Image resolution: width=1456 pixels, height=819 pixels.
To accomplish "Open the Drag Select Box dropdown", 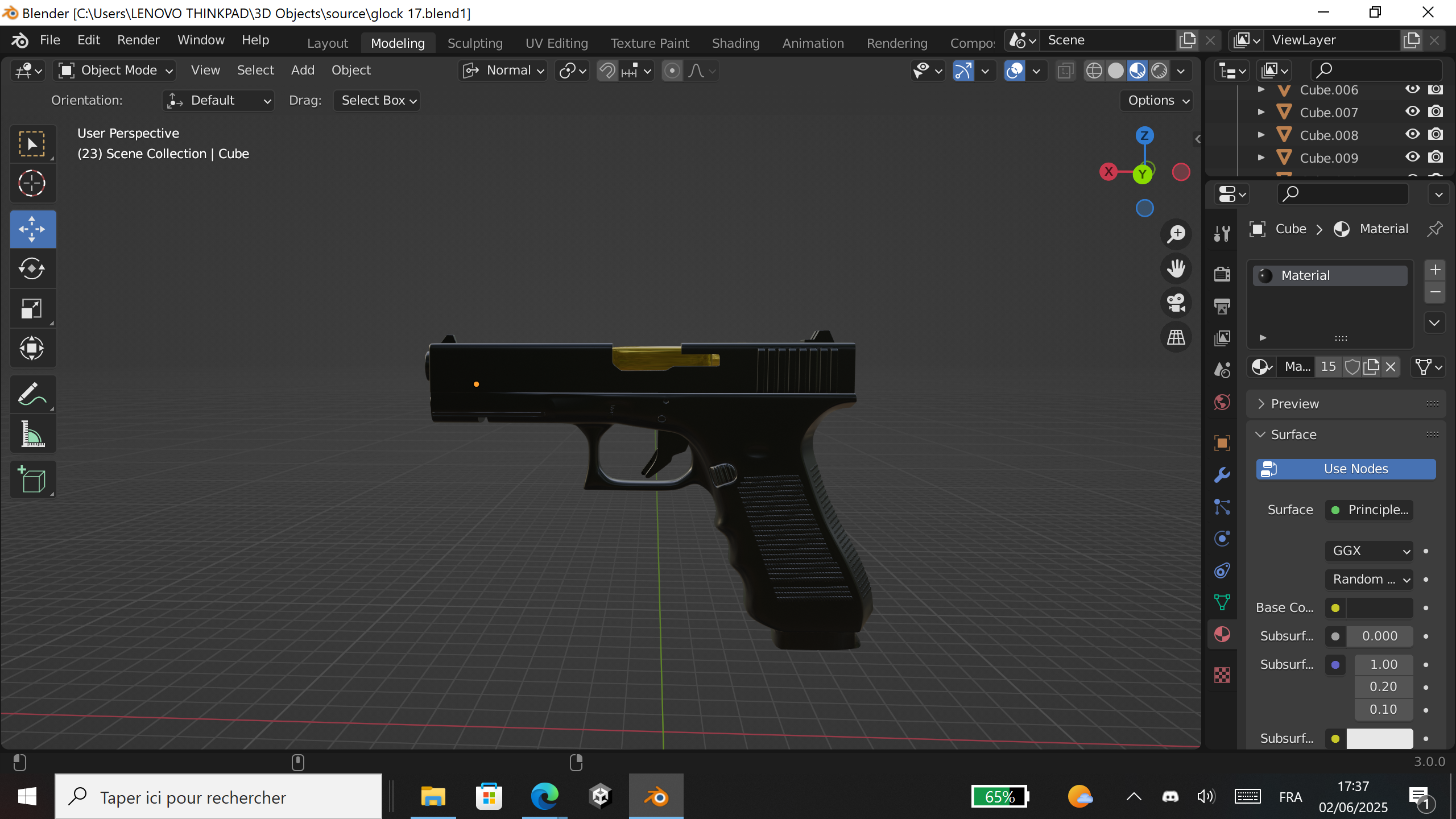I will 377,101.
